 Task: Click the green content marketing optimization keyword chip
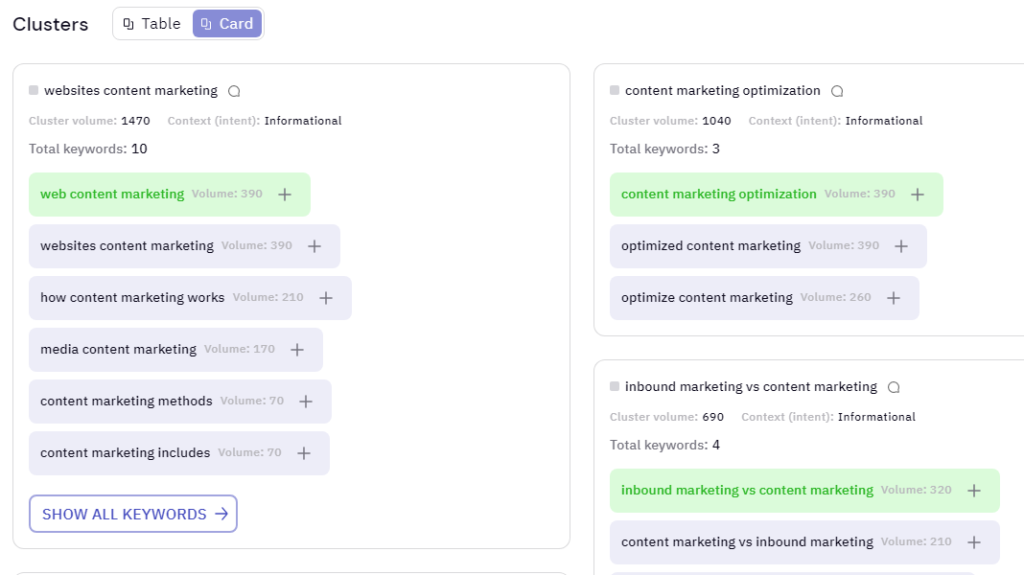pos(776,195)
